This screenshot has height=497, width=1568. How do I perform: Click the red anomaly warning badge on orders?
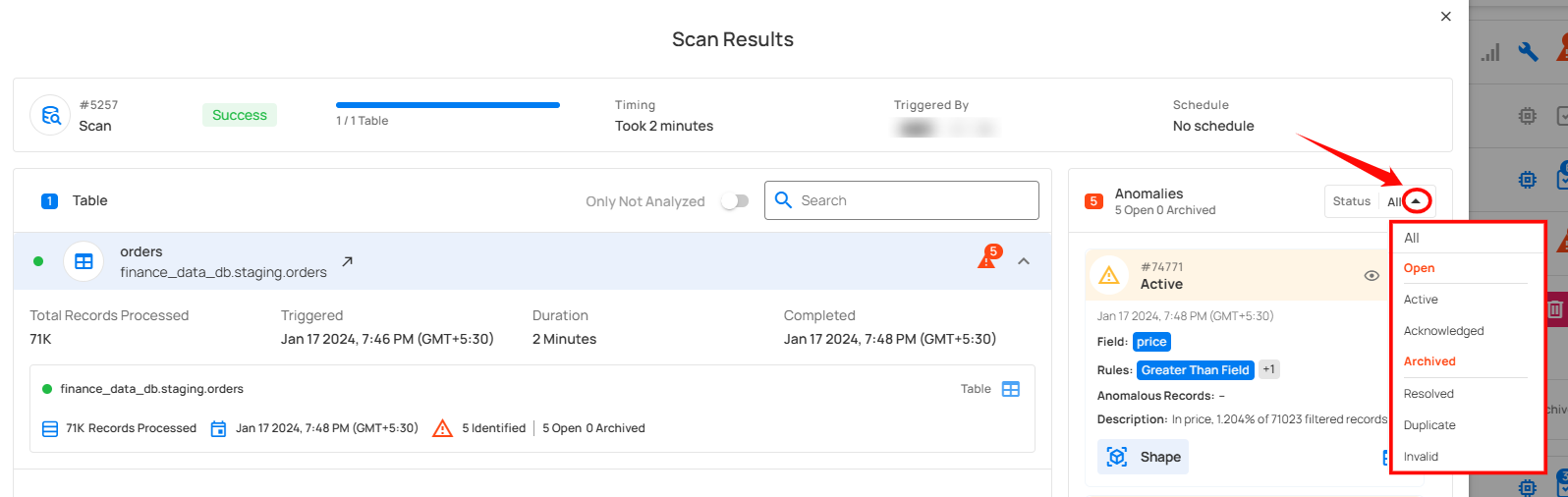pyautogui.click(x=987, y=258)
